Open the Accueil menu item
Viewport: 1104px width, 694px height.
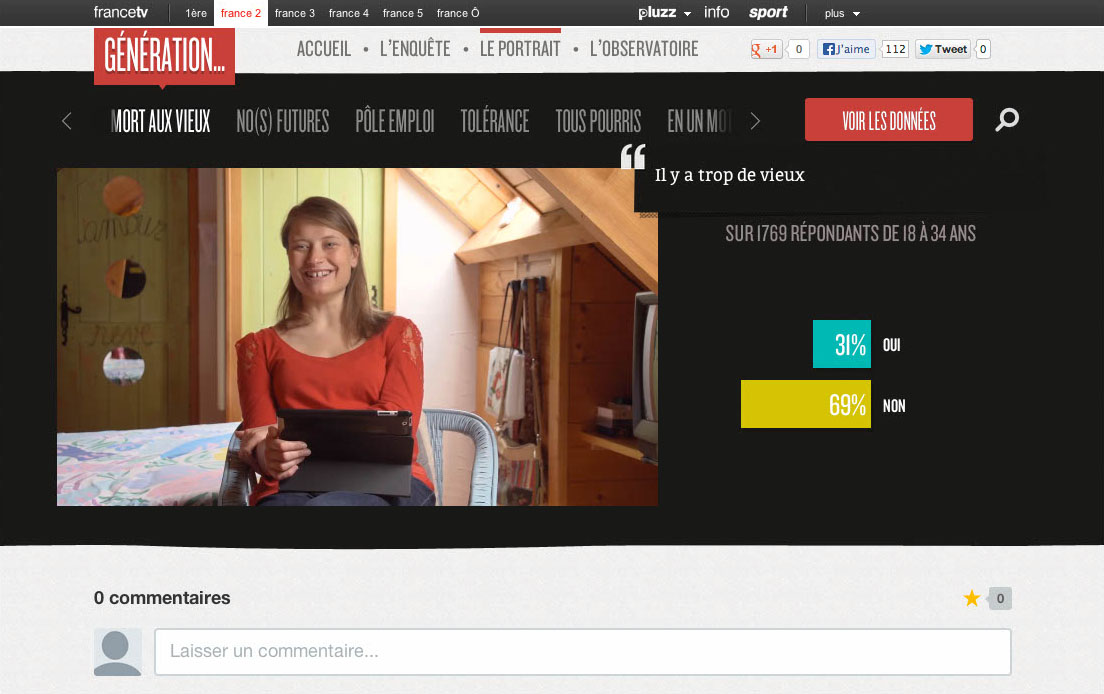coord(324,49)
